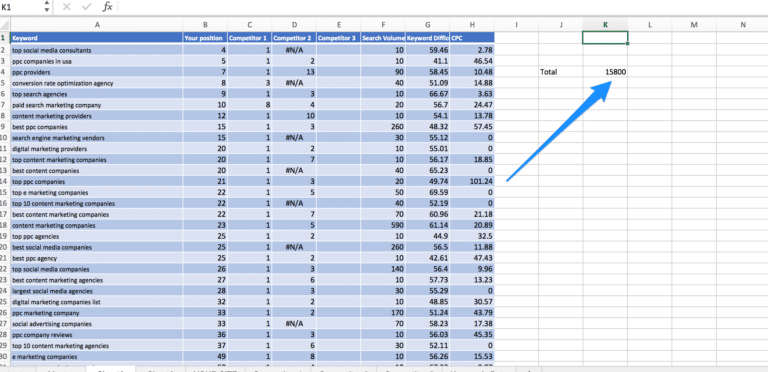The width and height of the screenshot is (768, 372).
Task: Click the CPC cell showing 101.24
Action: coord(472,181)
